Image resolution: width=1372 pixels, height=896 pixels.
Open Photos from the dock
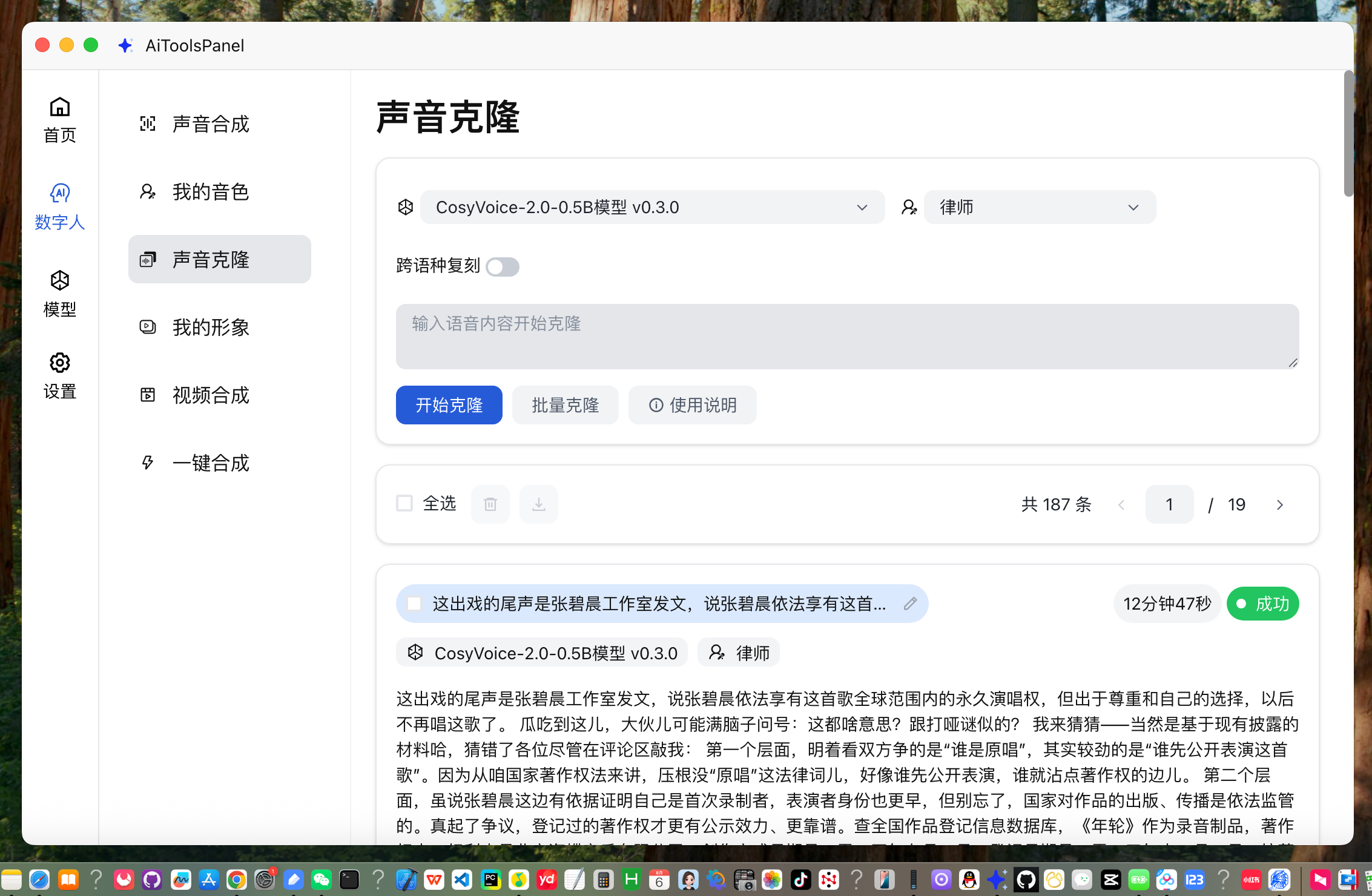[772, 879]
